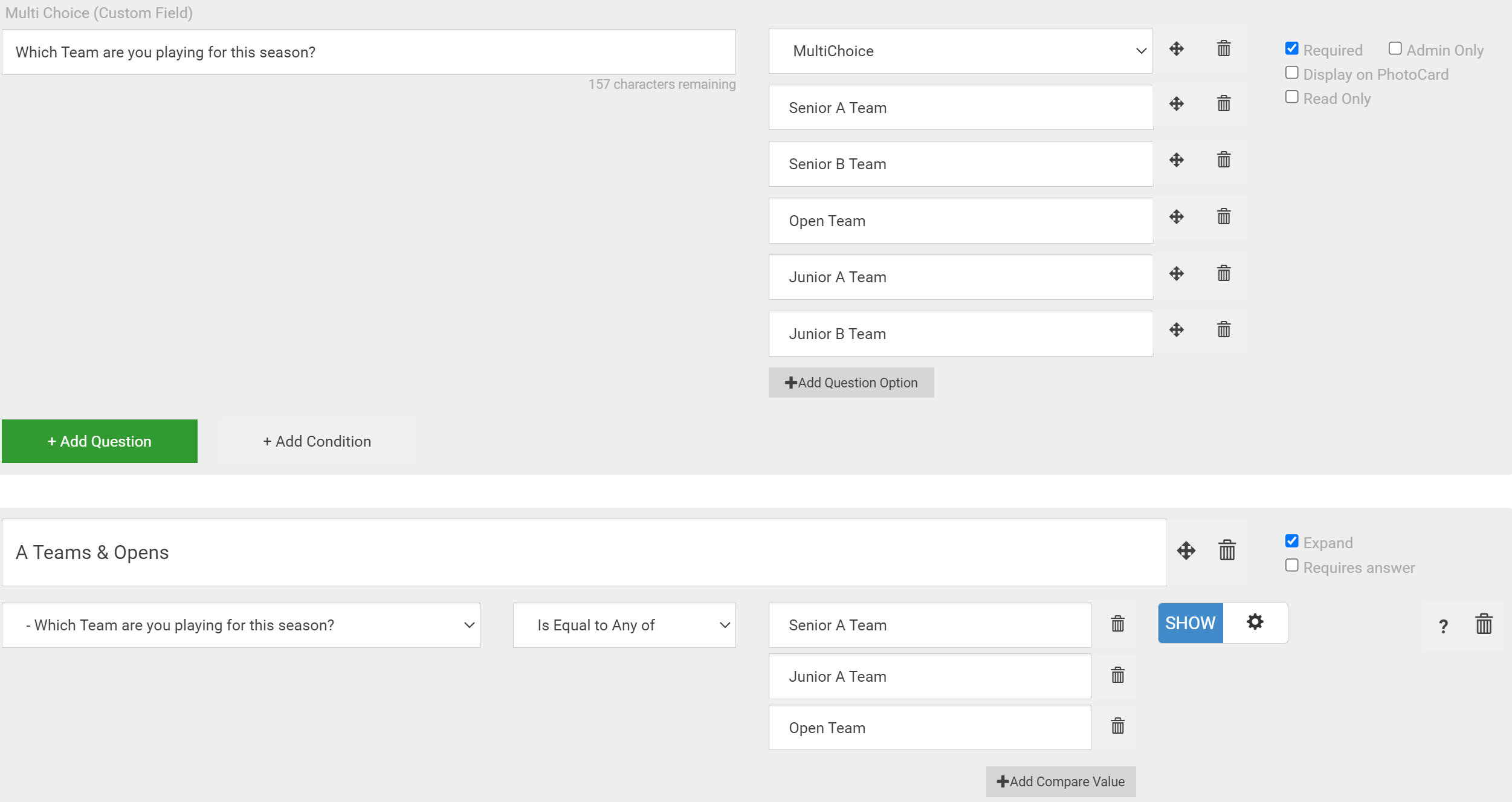Expand the condition question selector dropdown

tap(241, 626)
